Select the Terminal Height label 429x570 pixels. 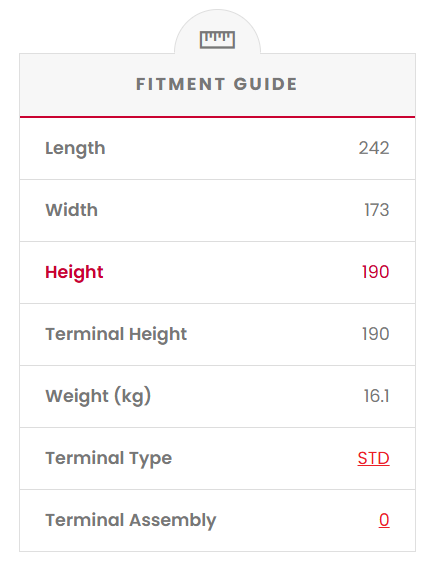point(116,334)
